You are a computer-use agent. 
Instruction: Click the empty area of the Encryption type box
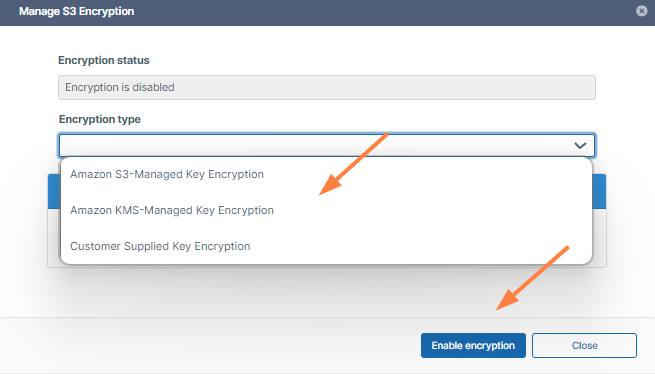click(x=315, y=145)
